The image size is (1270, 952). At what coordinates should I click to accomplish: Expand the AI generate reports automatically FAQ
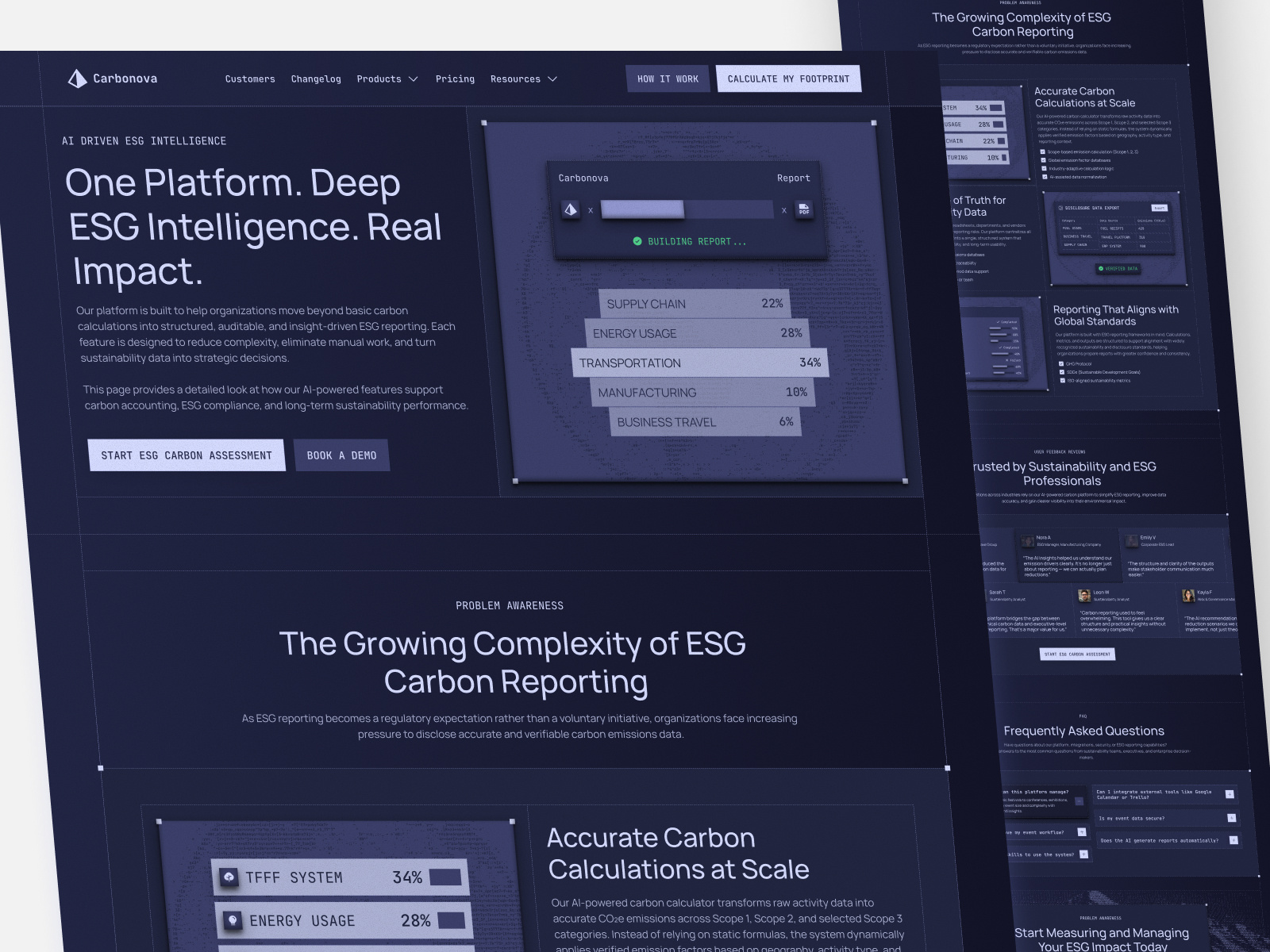(1233, 840)
